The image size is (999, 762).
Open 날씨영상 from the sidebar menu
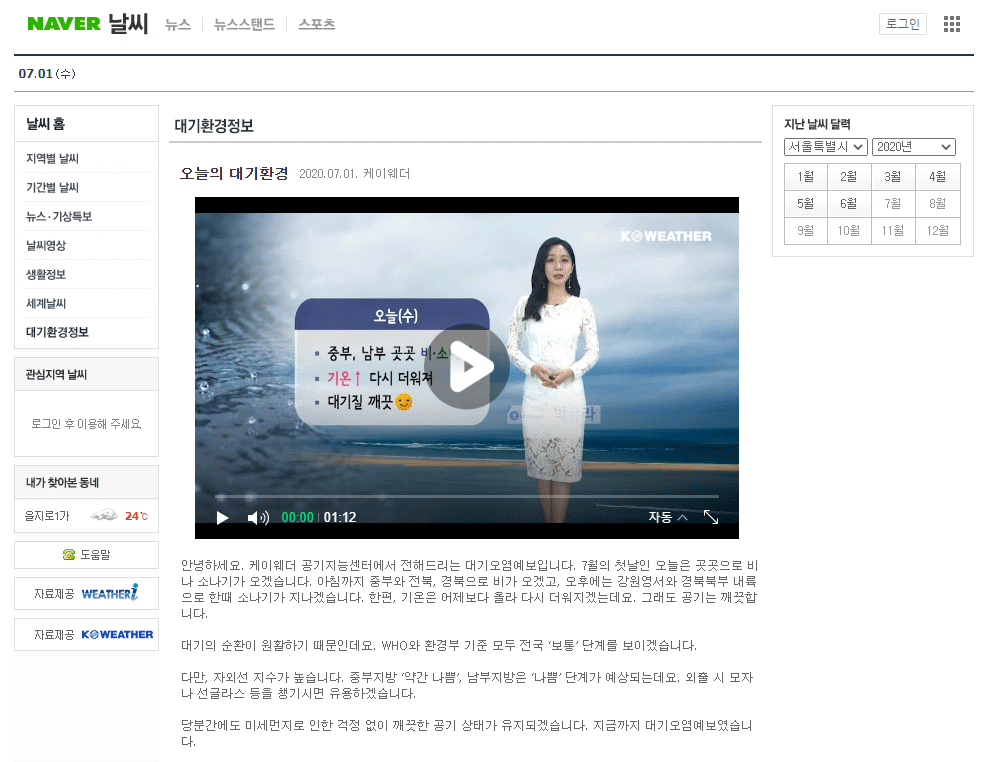(46, 245)
